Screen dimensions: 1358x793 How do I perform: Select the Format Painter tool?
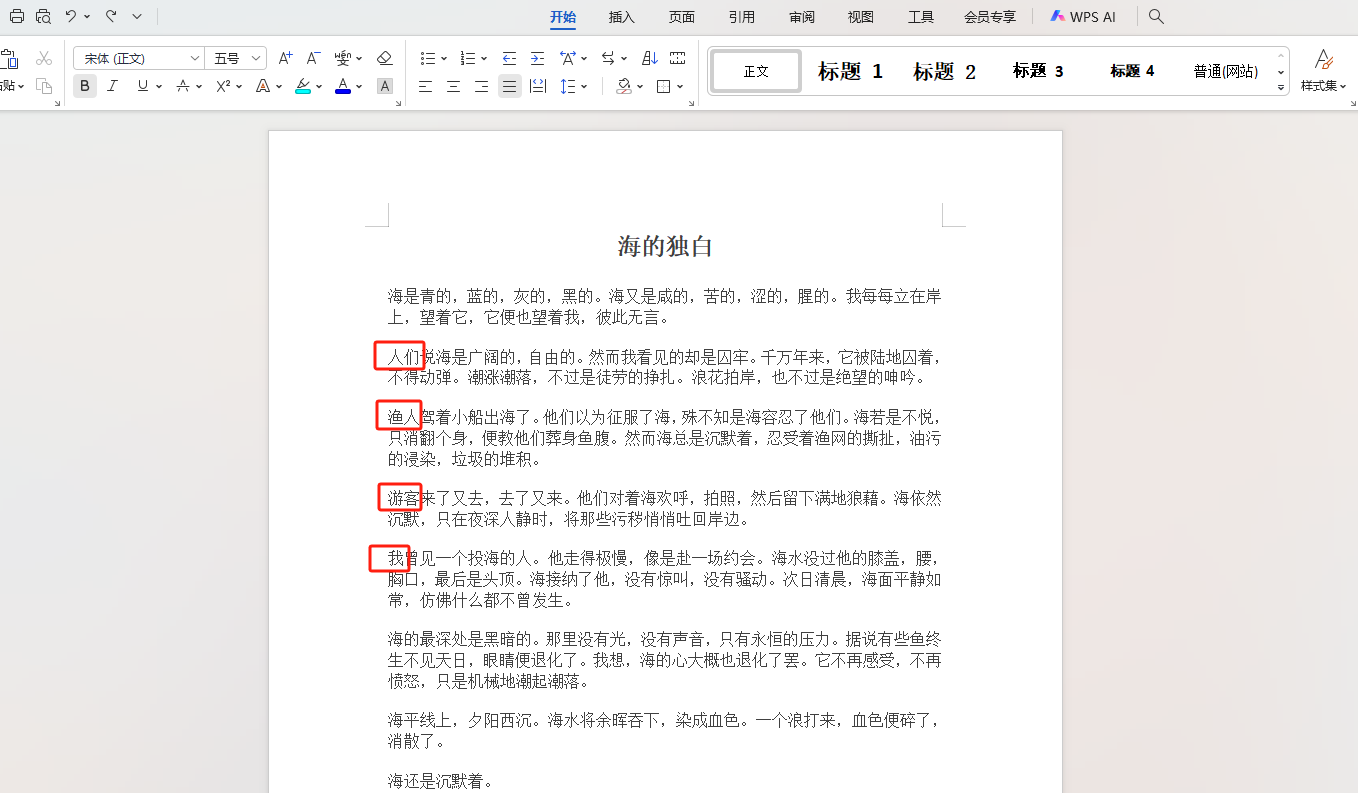[44, 87]
